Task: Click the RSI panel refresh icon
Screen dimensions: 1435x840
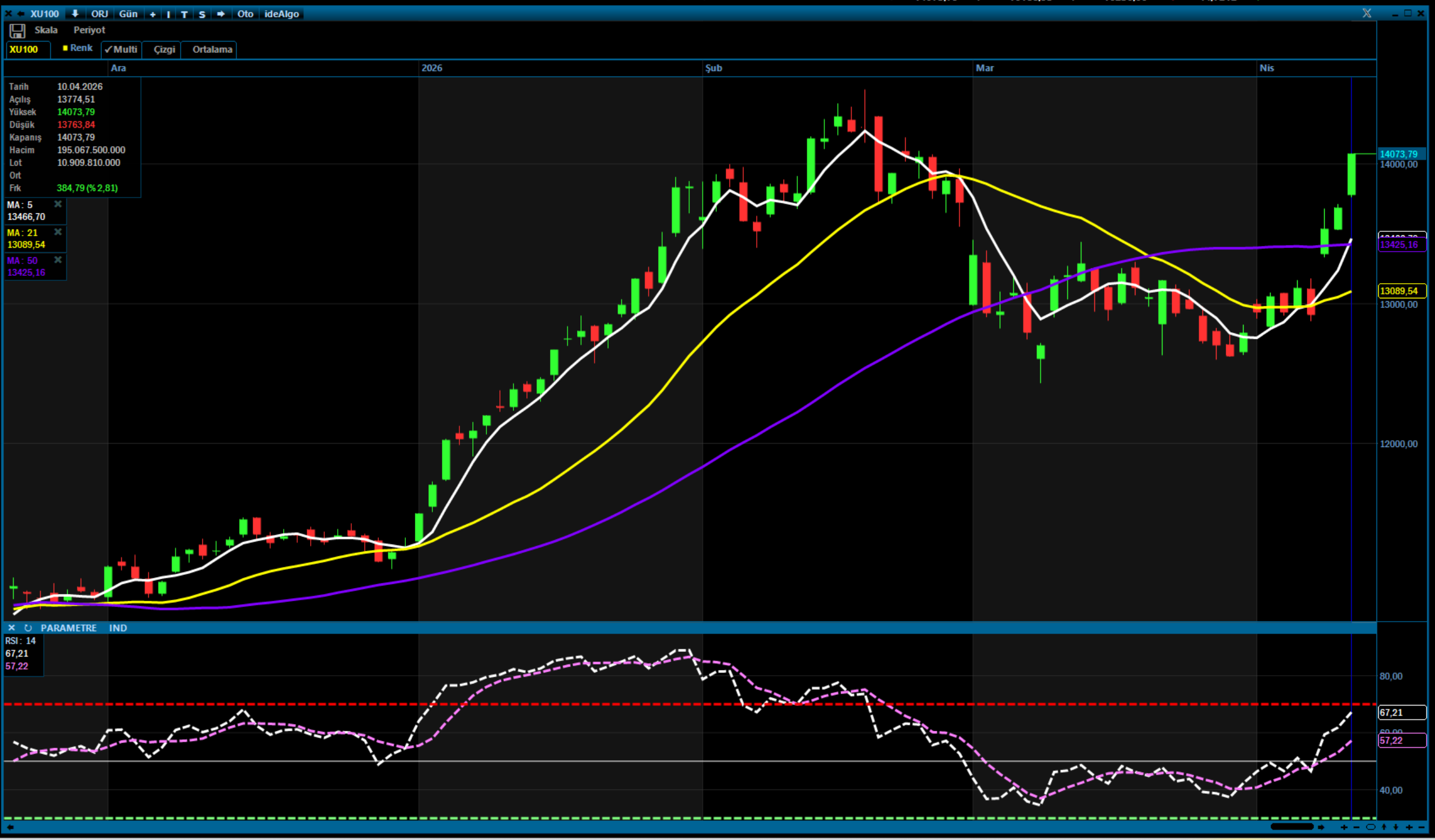Action: (x=28, y=628)
